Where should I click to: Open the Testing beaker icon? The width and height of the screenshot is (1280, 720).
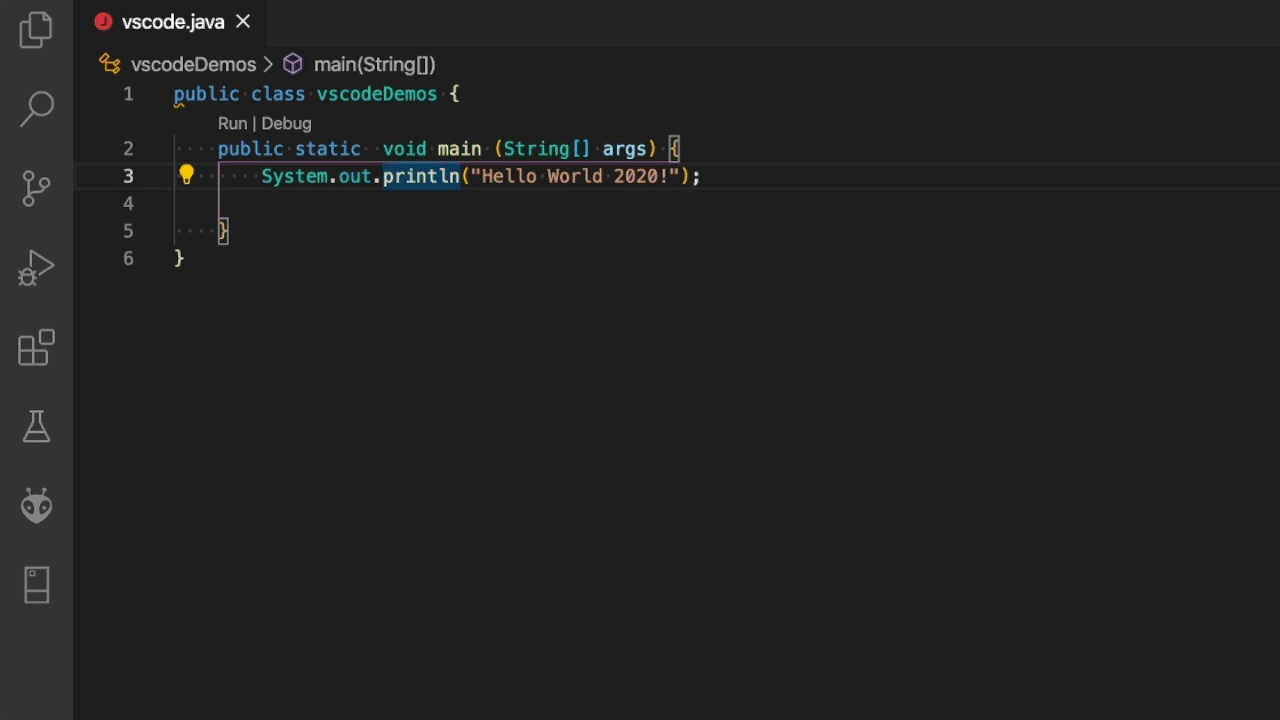click(x=36, y=427)
